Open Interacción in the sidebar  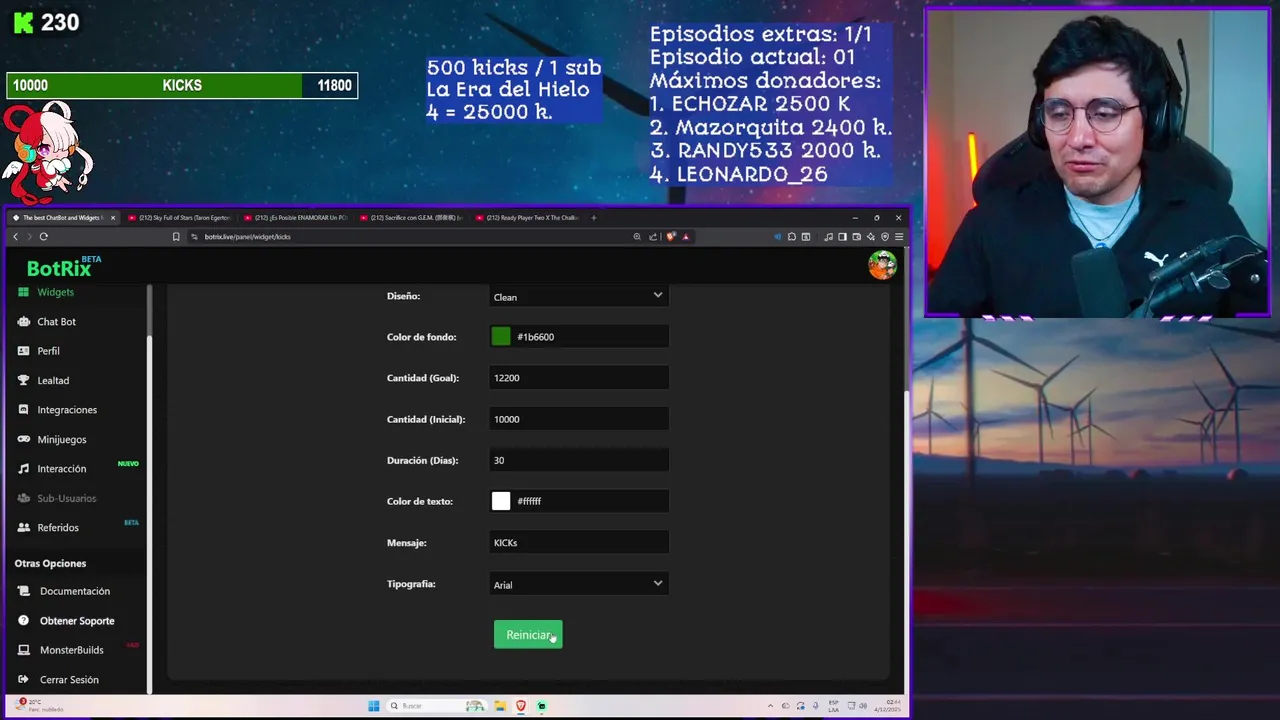click(x=62, y=469)
